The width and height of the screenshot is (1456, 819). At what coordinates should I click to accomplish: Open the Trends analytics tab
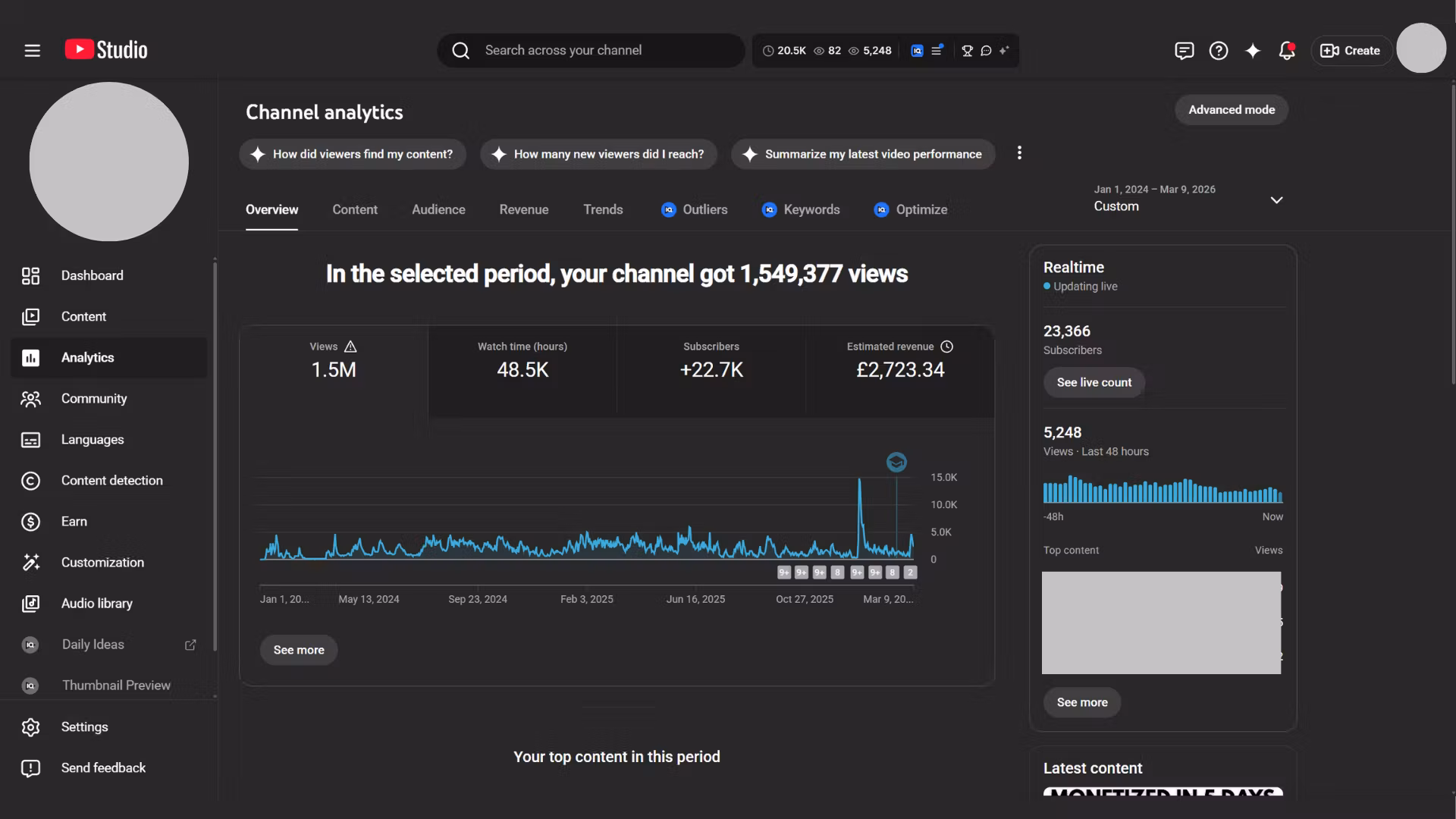pos(603,209)
